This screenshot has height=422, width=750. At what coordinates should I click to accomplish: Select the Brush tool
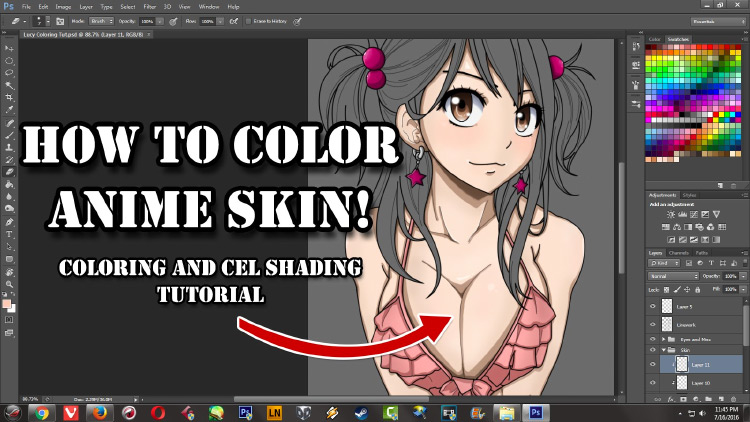(x=9, y=135)
